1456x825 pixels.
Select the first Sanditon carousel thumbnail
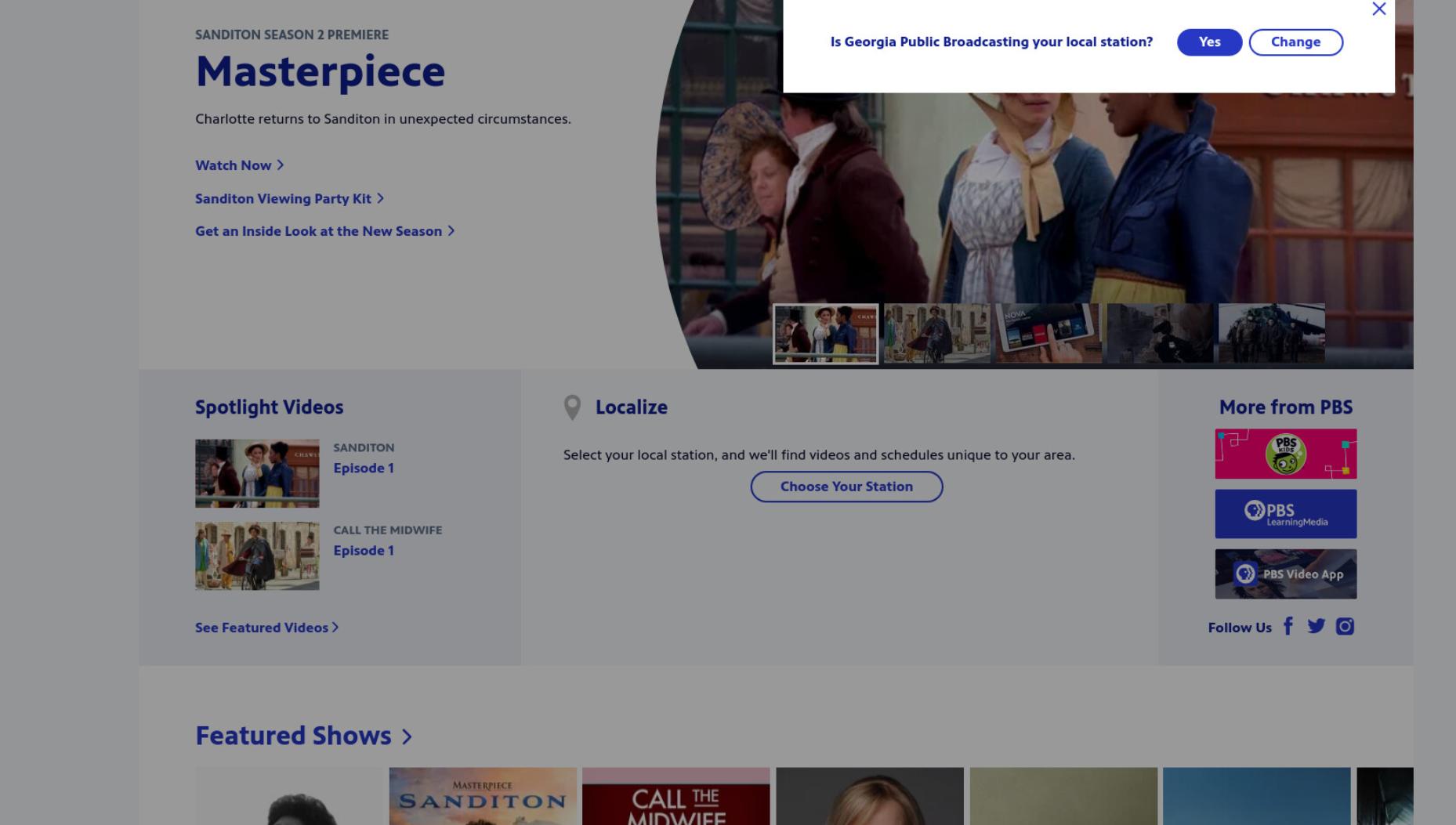pos(825,334)
